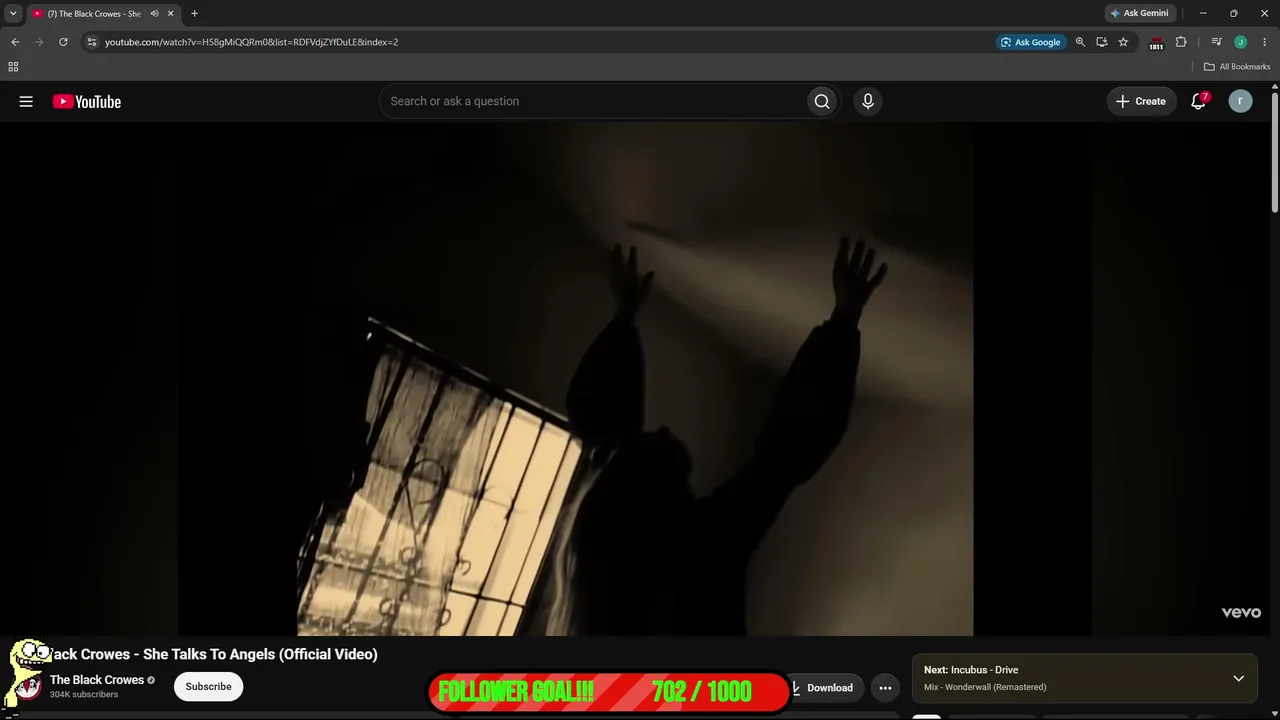Start voice search with the microphone
1280x720 pixels.
coord(868,101)
